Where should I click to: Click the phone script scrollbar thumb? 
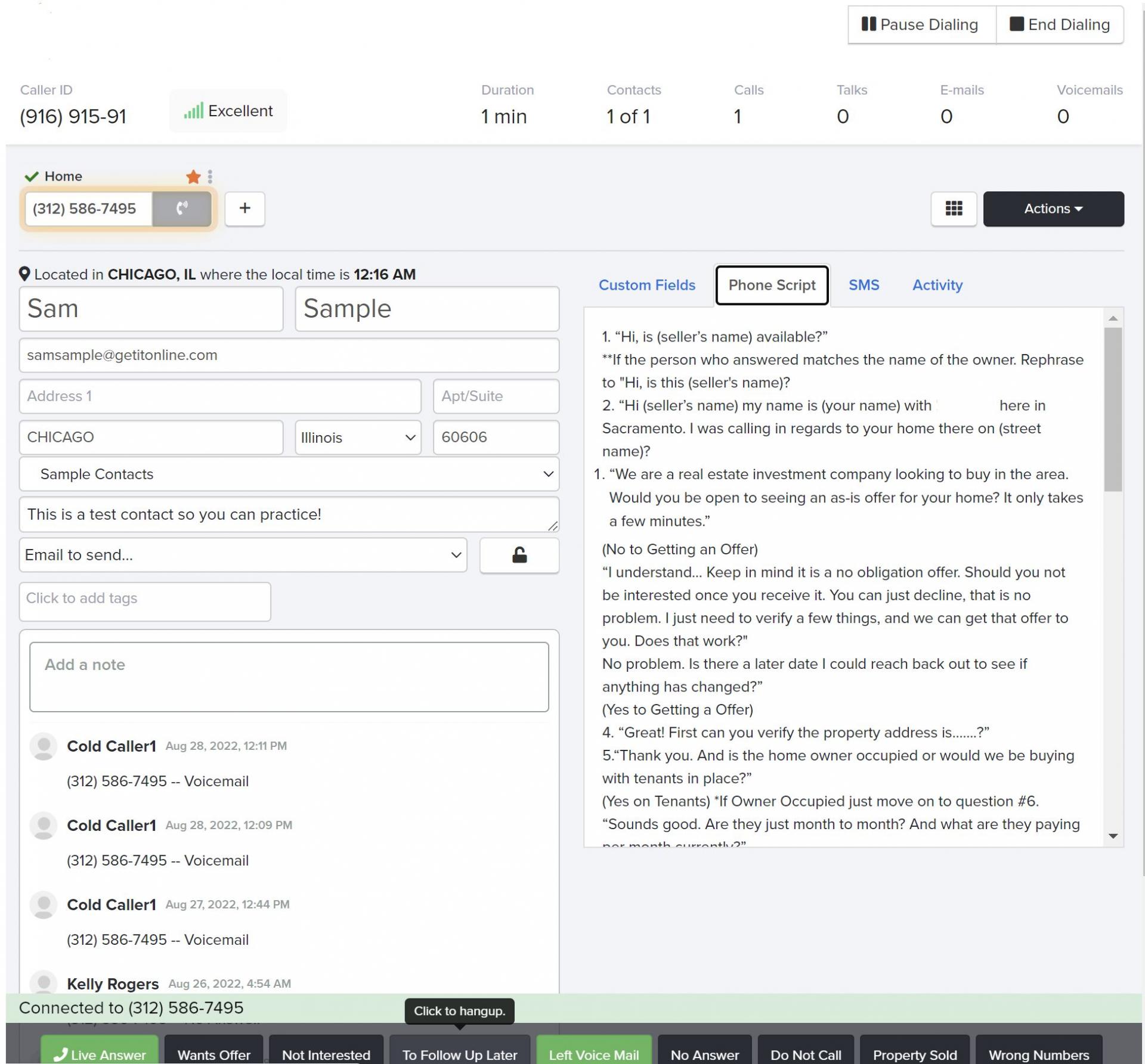pyautogui.click(x=1112, y=410)
